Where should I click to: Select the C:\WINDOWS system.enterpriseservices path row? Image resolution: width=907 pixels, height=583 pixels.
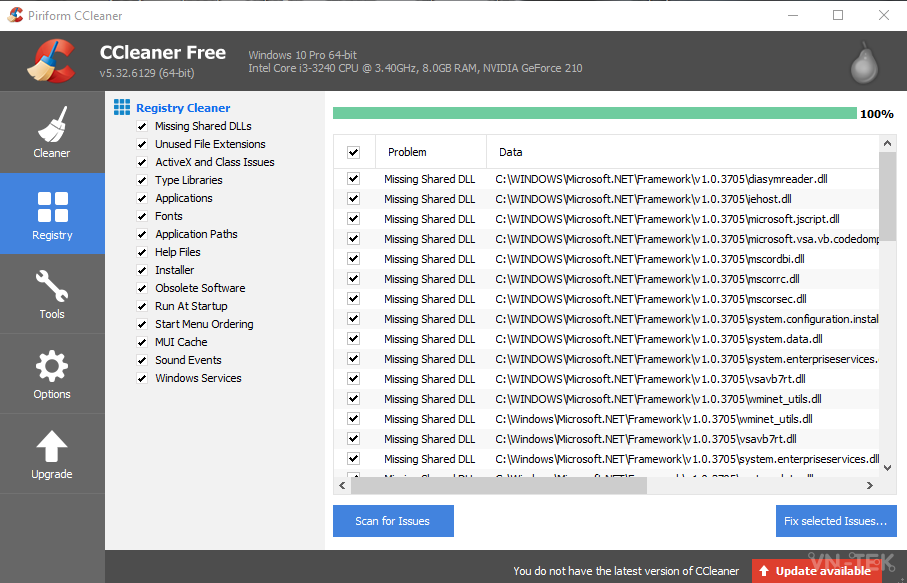click(606, 359)
